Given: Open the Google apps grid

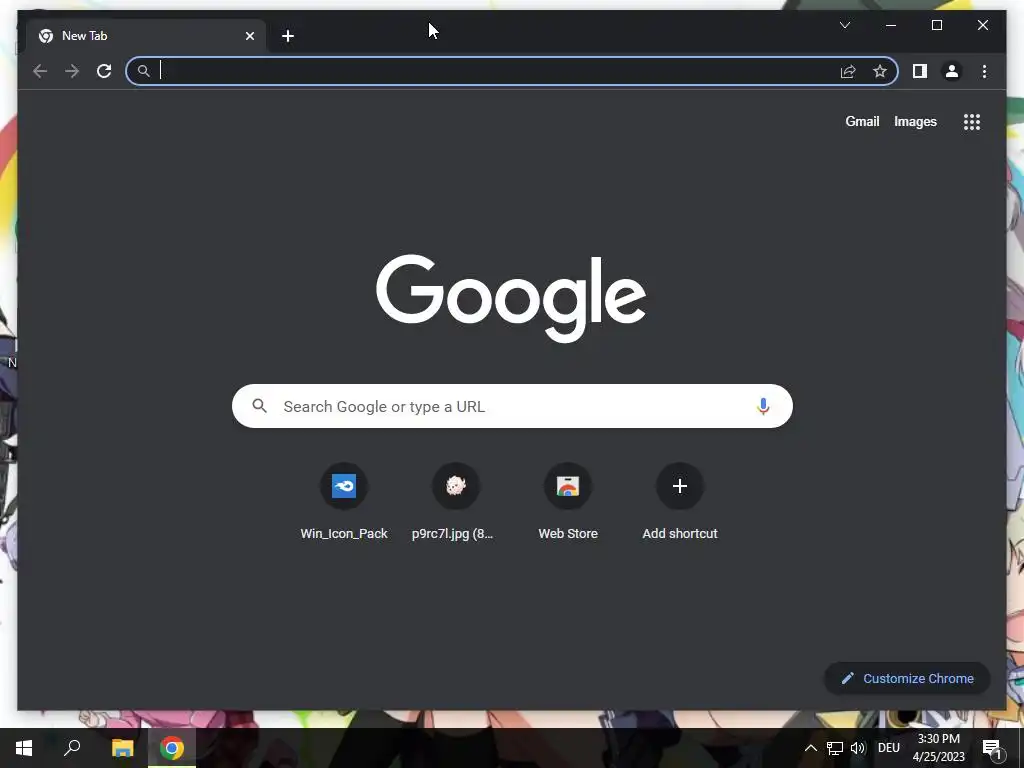Looking at the screenshot, I should [972, 121].
